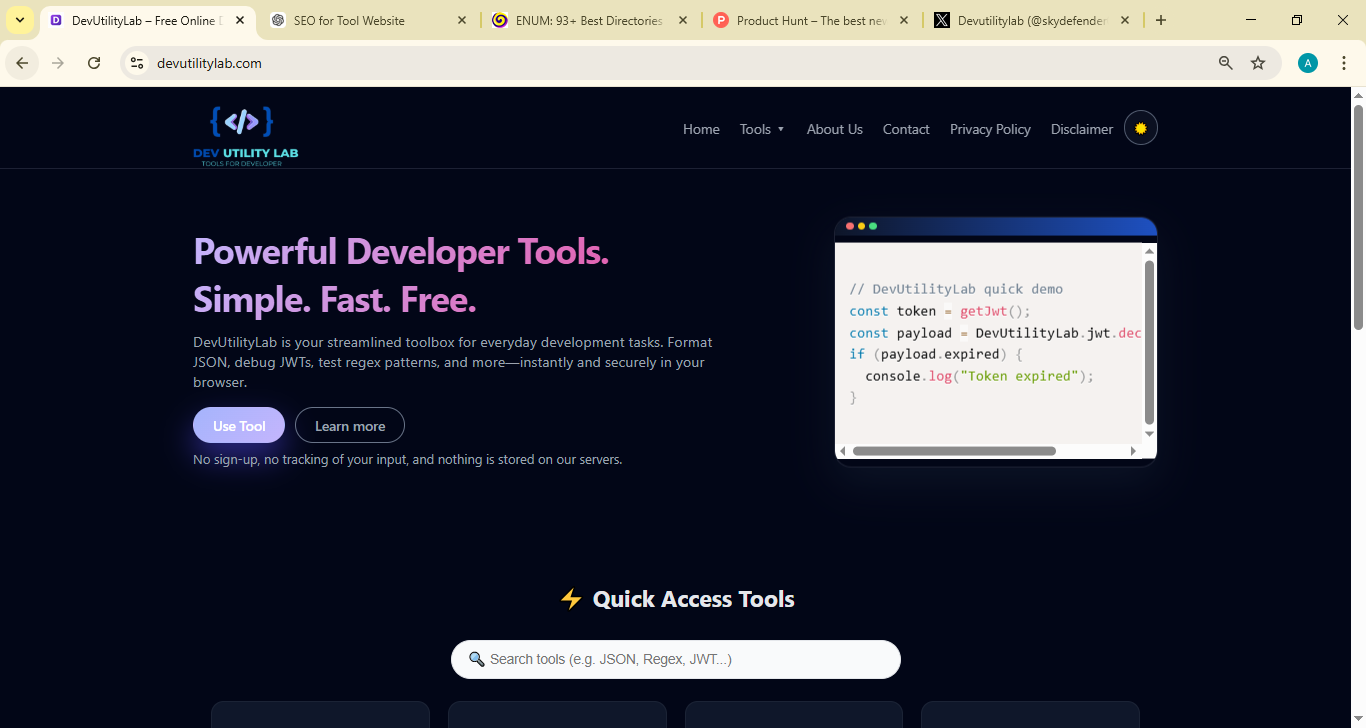Open site information icon in the address bar
This screenshot has height=728, width=1366.
pyautogui.click(x=135, y=62)
